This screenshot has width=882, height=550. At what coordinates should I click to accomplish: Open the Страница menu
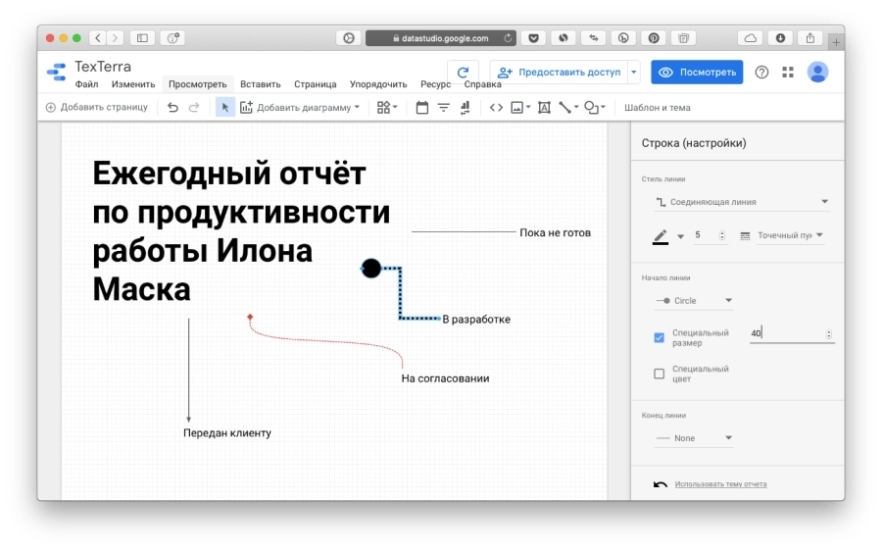(315, 84)
